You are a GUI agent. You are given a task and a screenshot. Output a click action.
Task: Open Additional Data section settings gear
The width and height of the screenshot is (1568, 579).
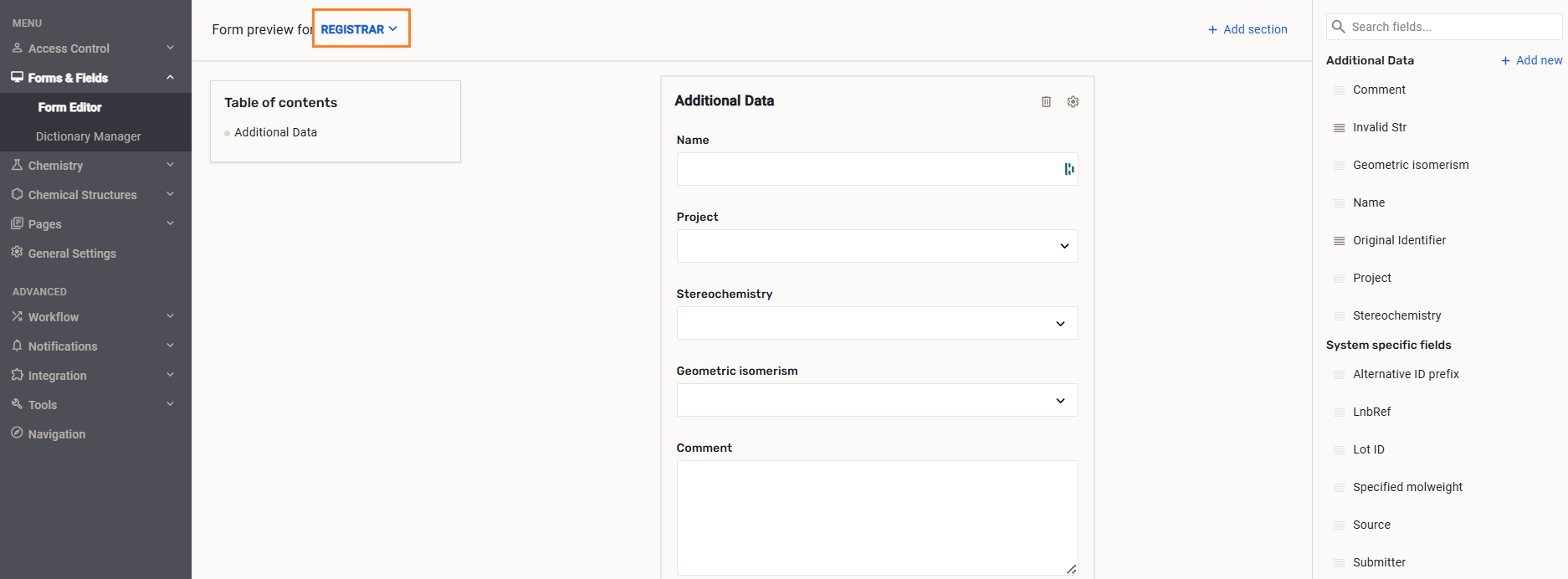(x=1073, y=101)
